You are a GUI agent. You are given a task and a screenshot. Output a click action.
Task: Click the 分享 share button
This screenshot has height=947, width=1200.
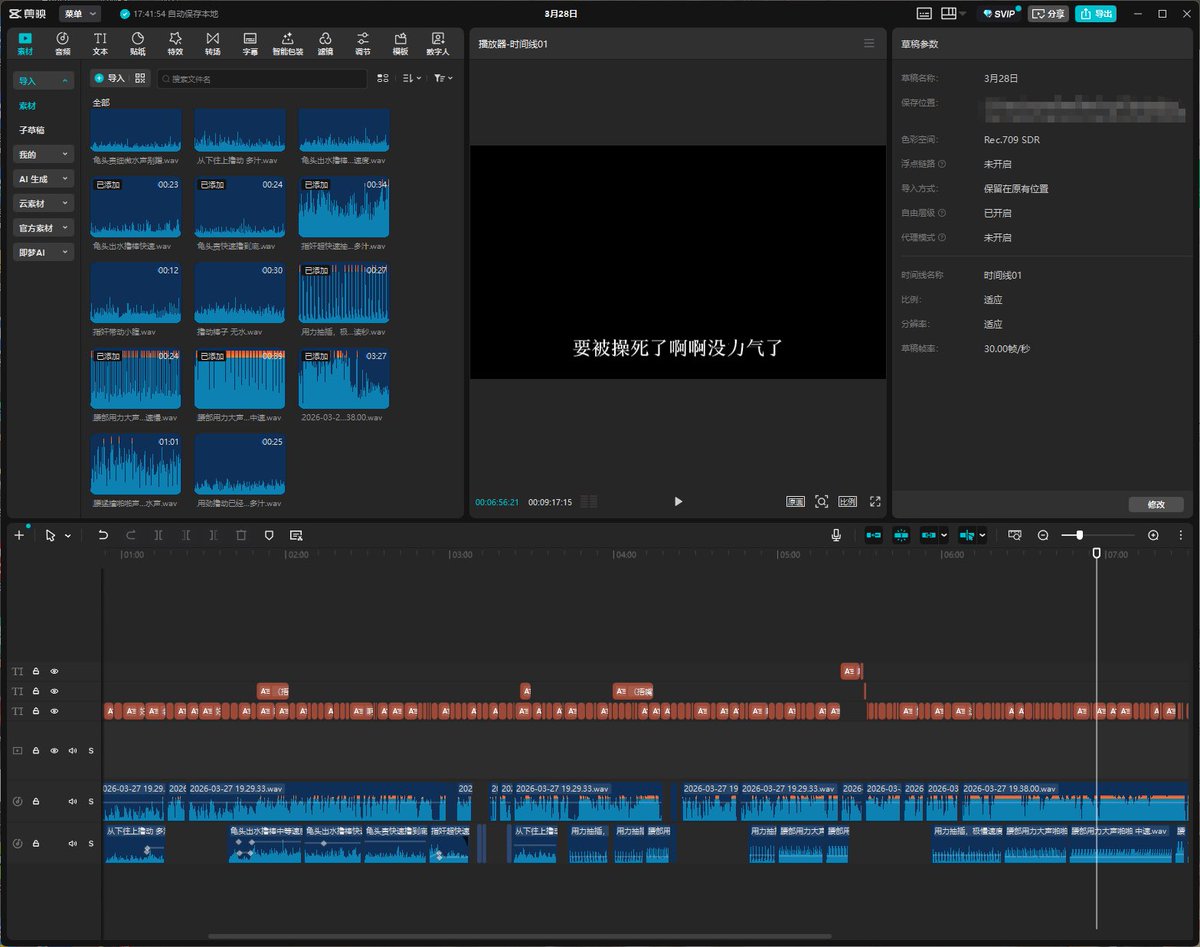pyautogui.click(x=1048, y=14)
